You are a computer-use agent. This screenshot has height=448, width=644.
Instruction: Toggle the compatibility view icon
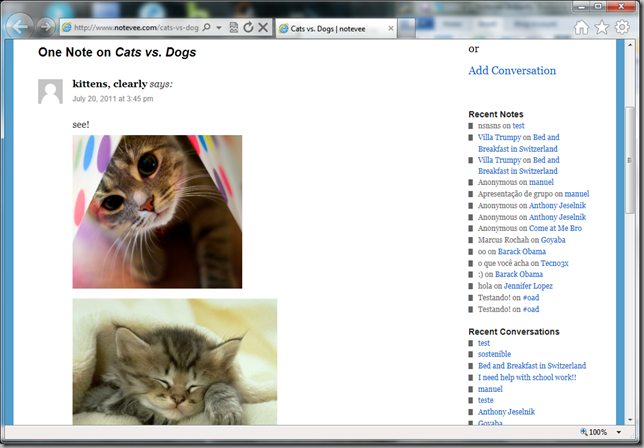pos(233,28)
